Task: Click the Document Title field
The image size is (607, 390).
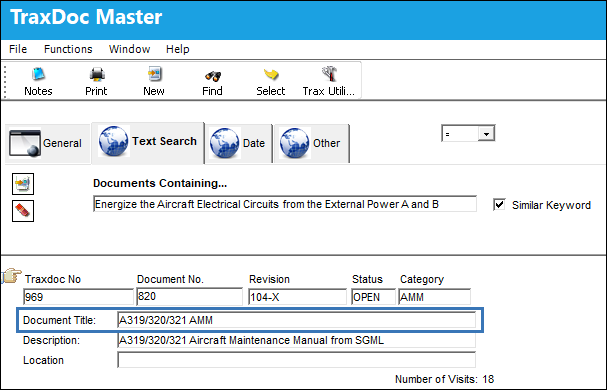Action: 297,320
